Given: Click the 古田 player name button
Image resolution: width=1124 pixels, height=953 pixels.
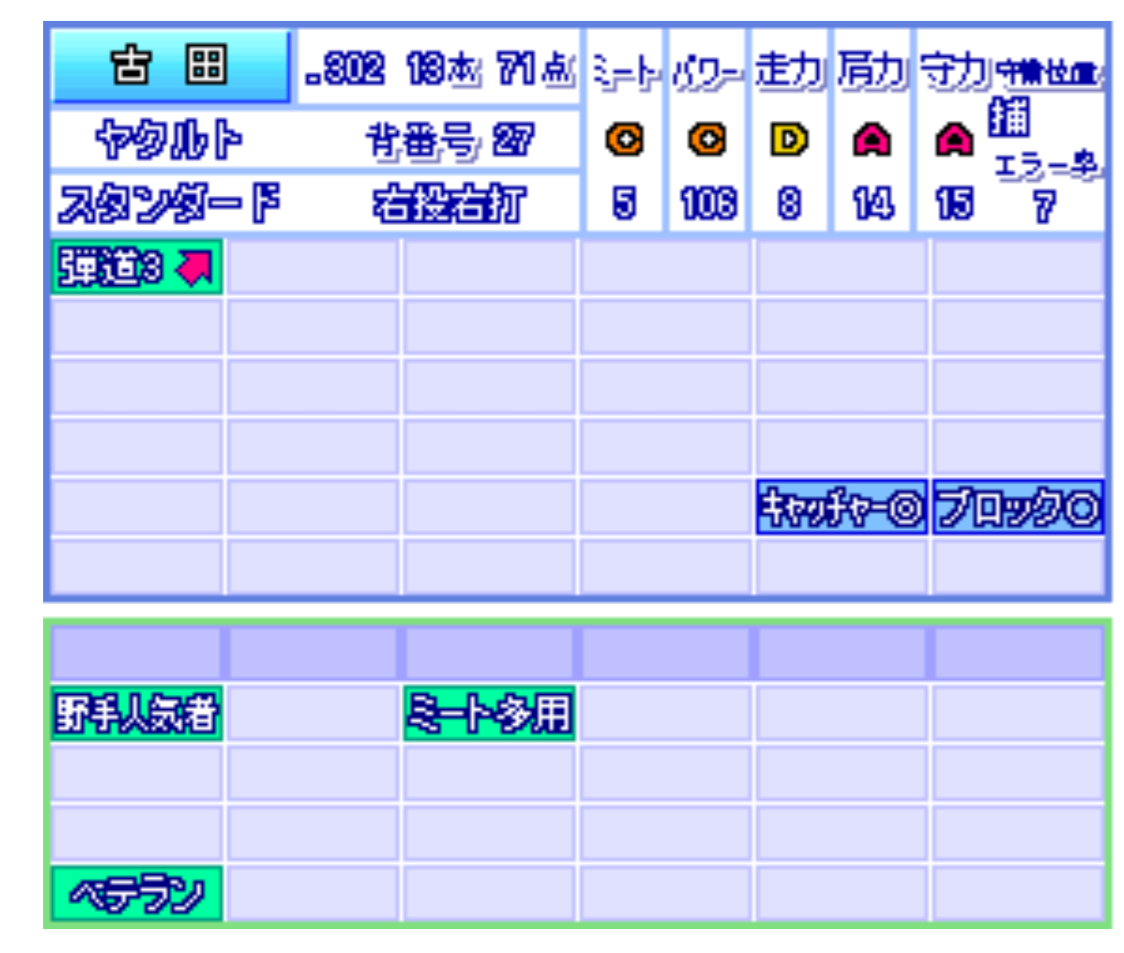Looking at the screenshot, I should pyautogui.click(x=170, y=66).
